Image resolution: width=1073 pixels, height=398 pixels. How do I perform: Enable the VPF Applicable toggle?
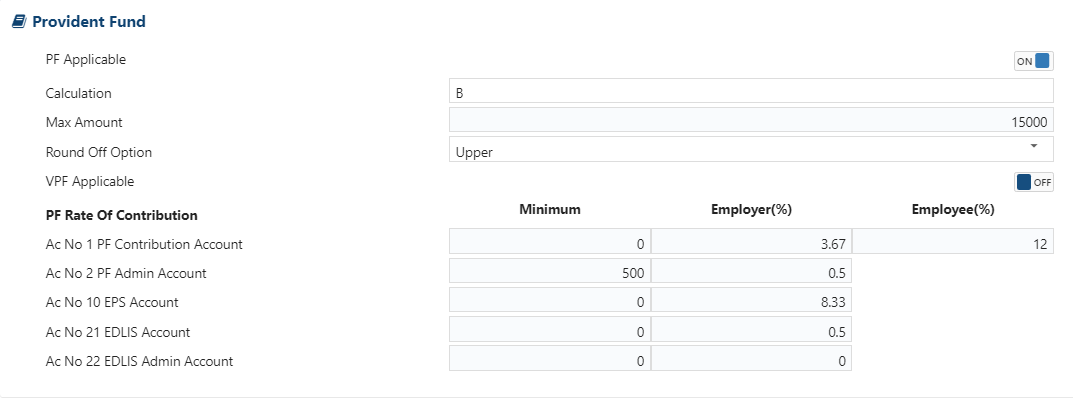point(1033,183)
